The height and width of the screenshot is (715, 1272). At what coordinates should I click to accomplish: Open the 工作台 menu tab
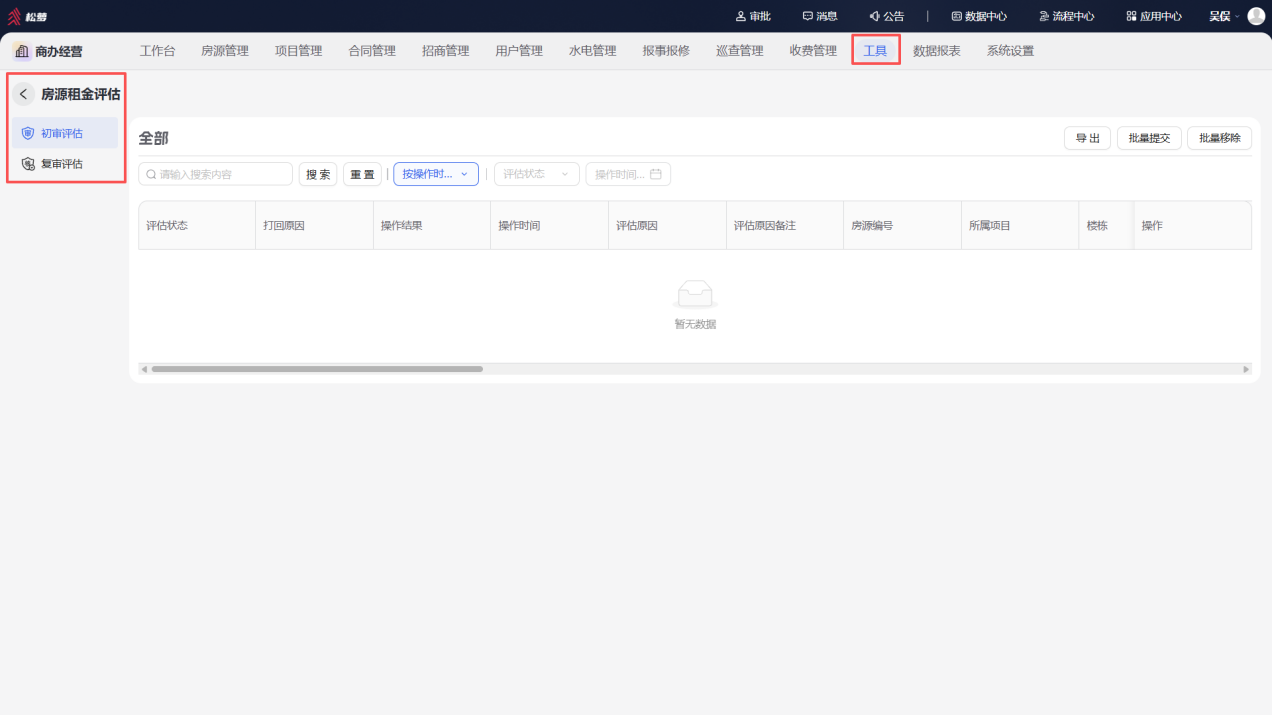[x=157, y=51]
